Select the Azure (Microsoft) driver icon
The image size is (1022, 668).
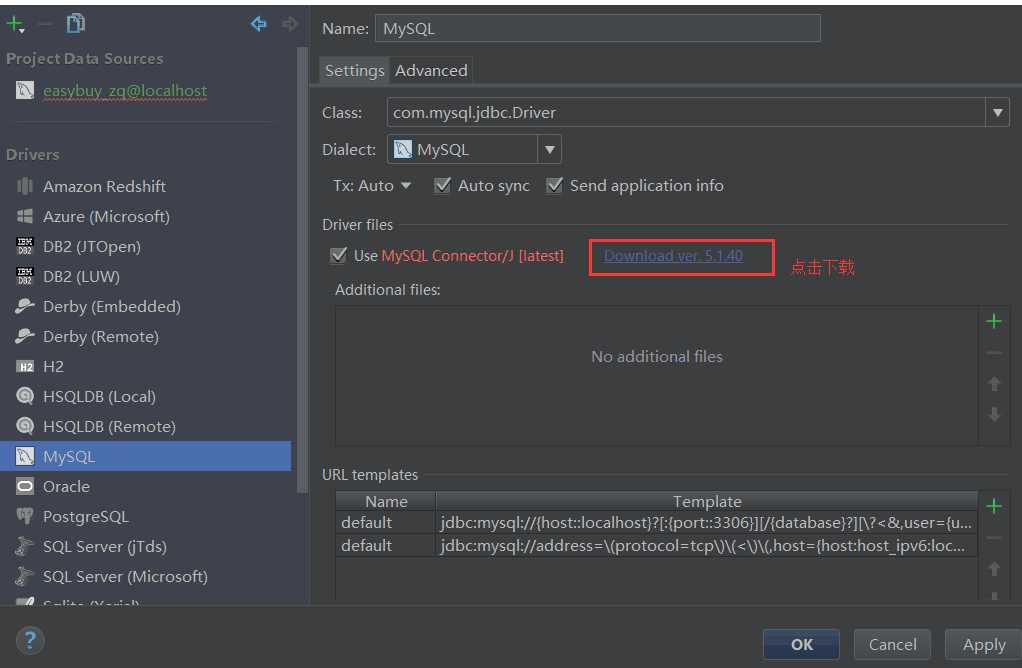[25, 216]
